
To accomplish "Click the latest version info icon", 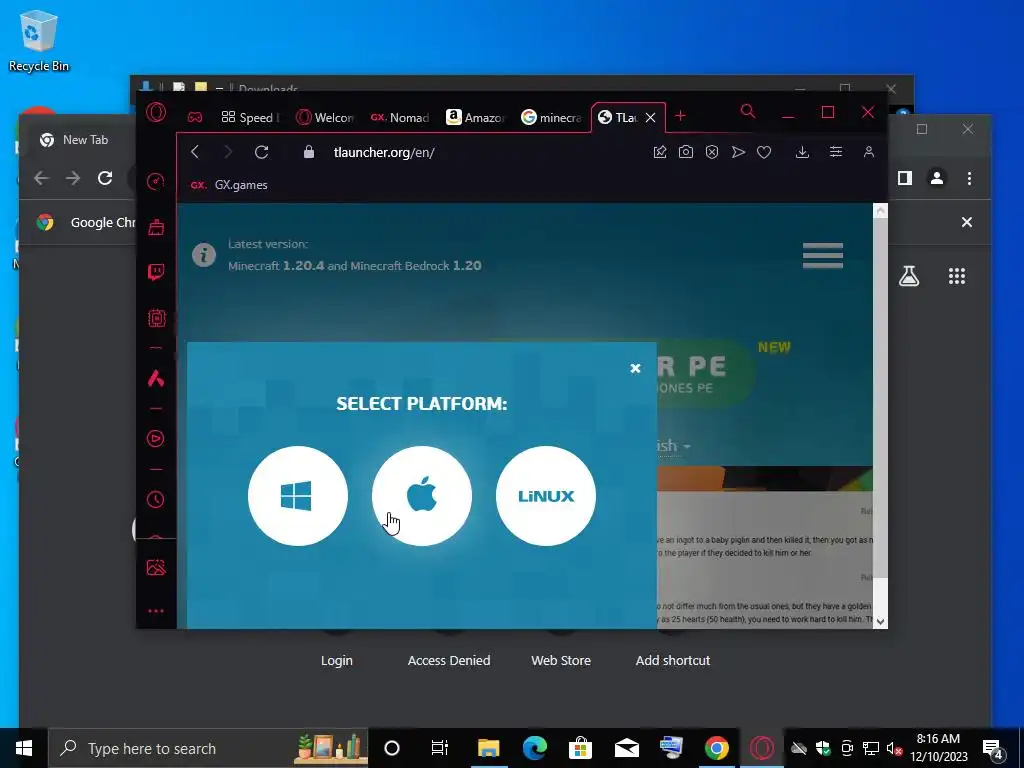I will coord(204,255).
